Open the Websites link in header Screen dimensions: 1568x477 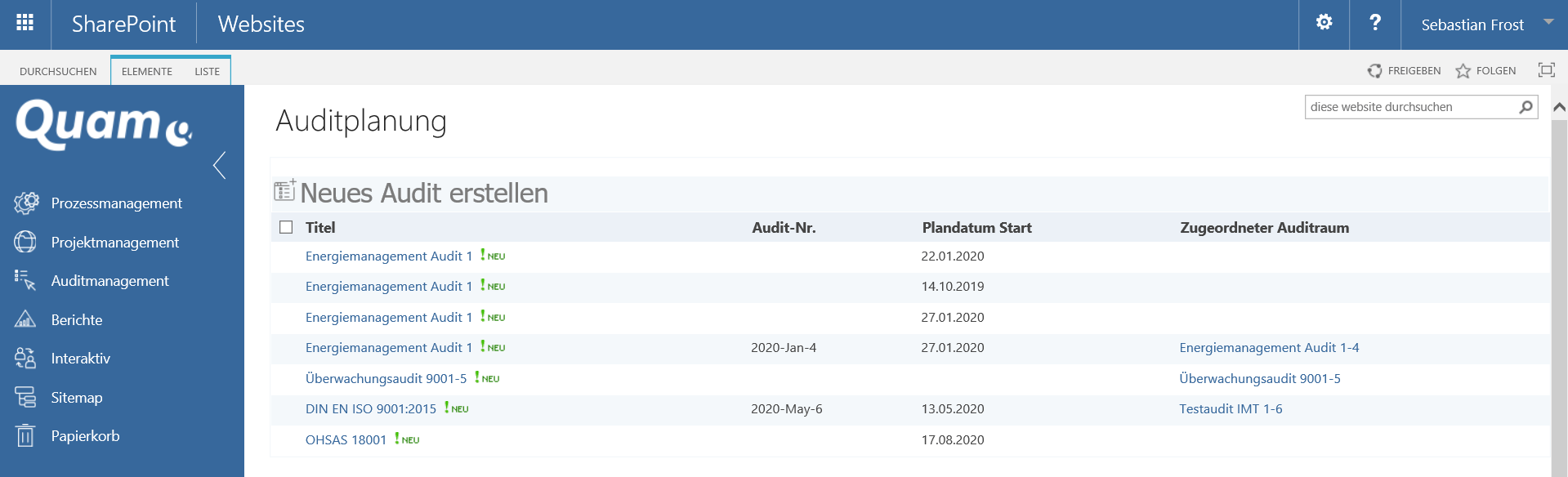point(261,25)
